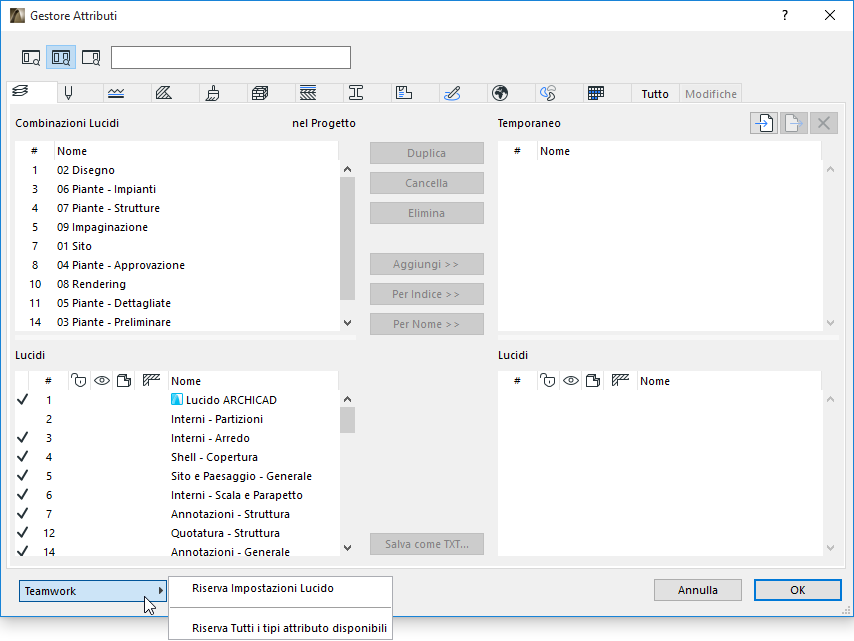The image size is (854, 641).
Task: Click the Aggiungi >> button
Action: [x=426, y=264]
